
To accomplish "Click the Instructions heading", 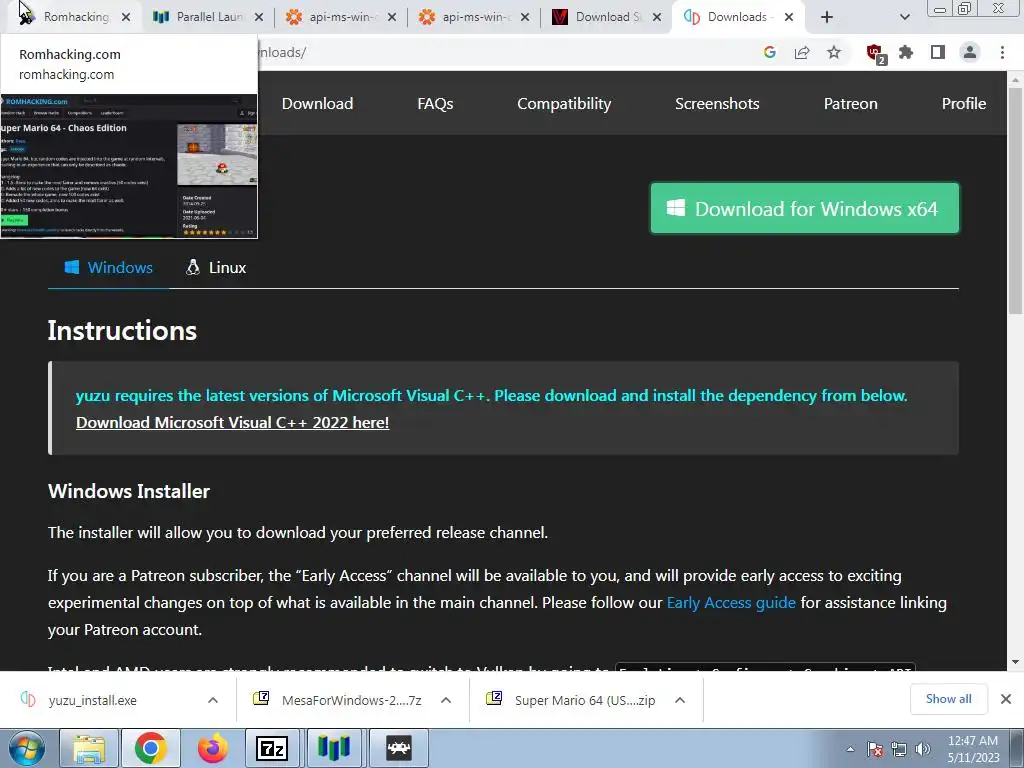I will point(122,330).
